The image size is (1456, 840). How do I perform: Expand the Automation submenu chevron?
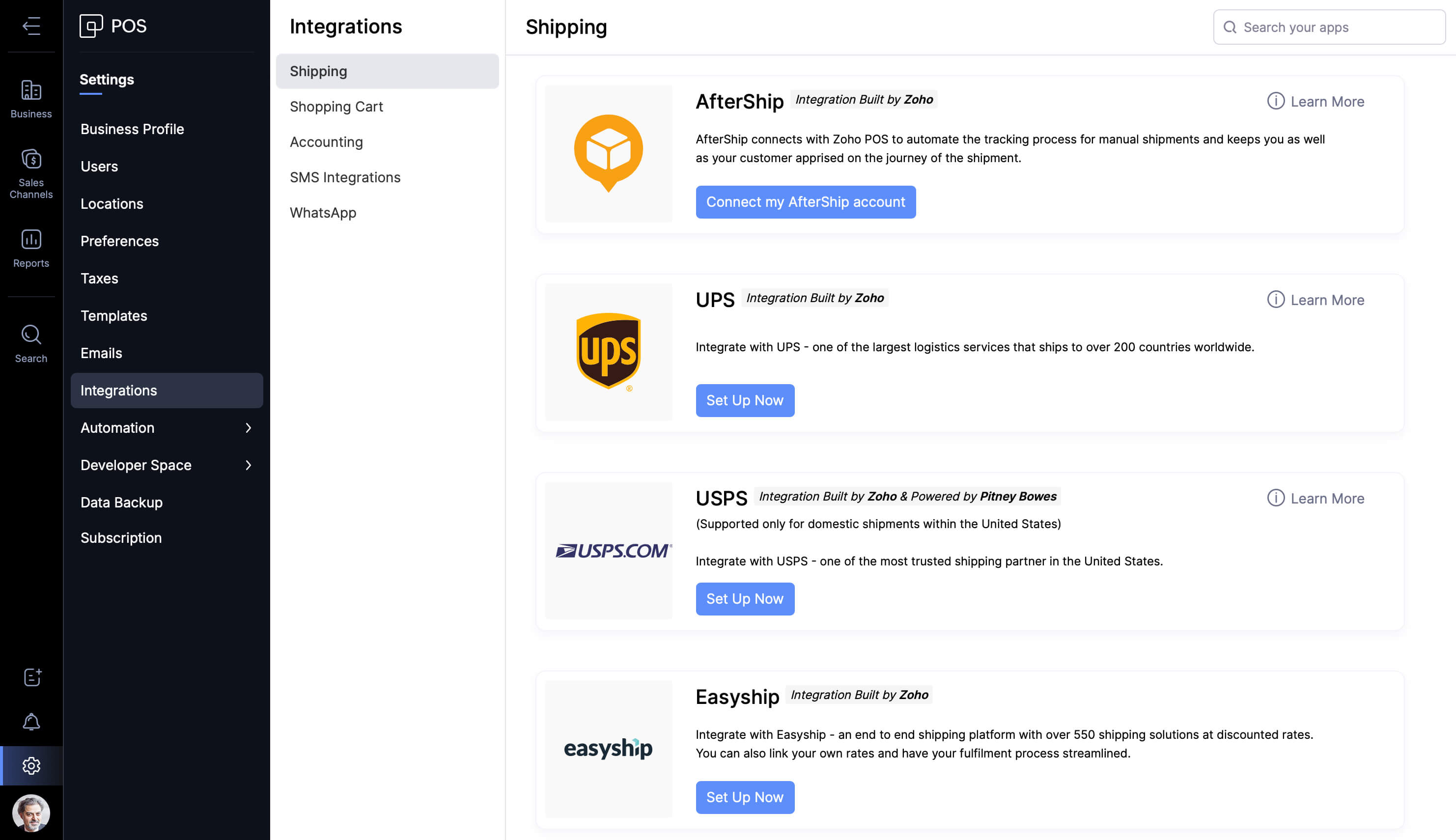(248, 427)
